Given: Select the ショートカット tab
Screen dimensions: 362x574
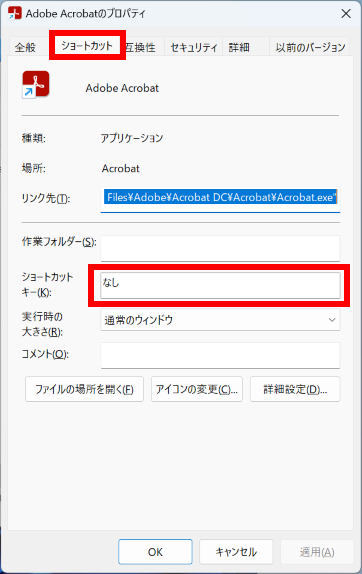Looking at the screenshot, I should [87, 46].
